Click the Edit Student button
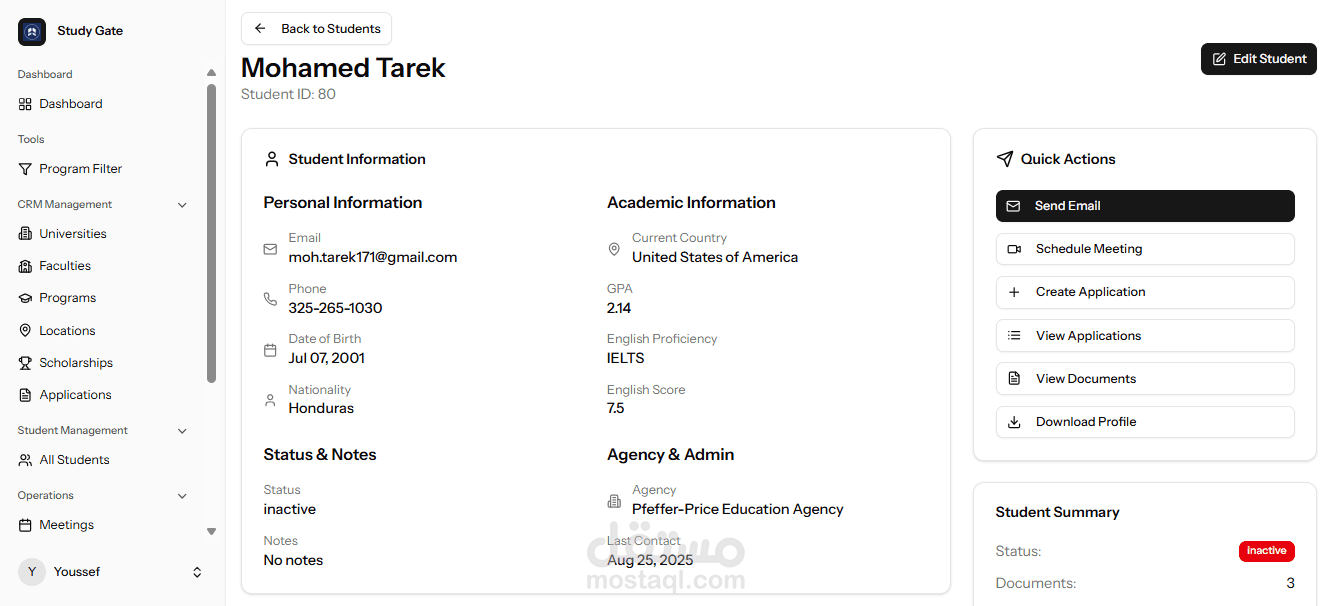 pyautogui.click(x=1259, y=59)
